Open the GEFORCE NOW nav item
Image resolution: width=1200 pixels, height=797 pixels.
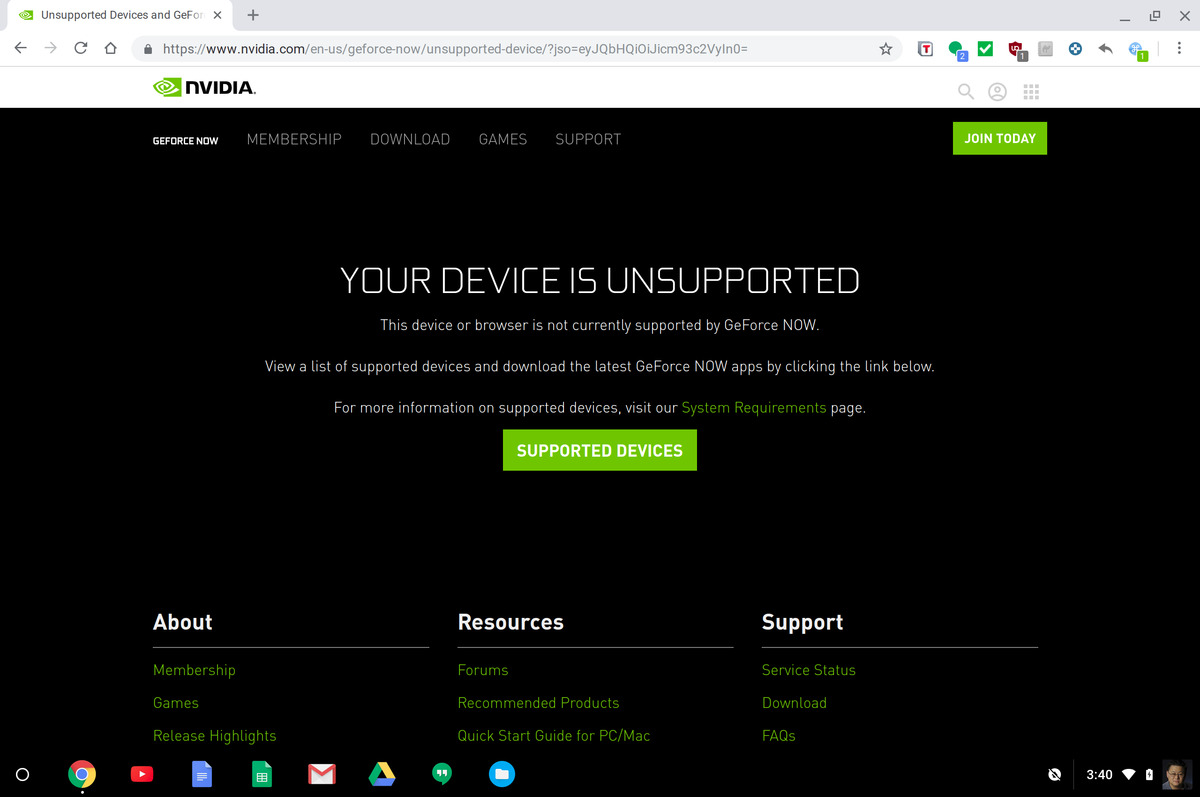[x=185, y=140]
